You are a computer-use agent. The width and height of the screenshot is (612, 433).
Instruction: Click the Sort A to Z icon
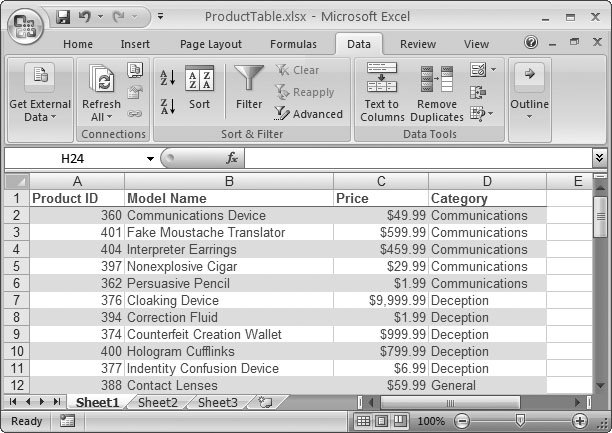click(x=167, y=78)
